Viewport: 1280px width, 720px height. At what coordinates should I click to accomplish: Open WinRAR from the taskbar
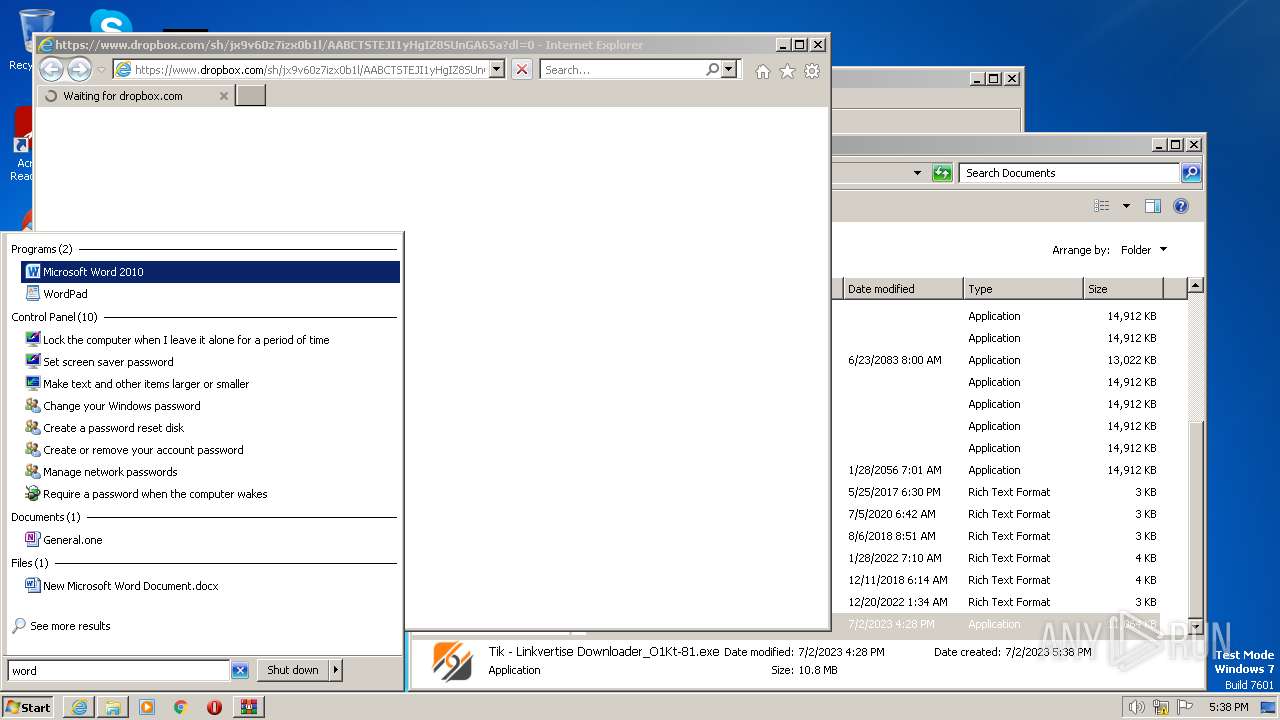click(248, 707)
